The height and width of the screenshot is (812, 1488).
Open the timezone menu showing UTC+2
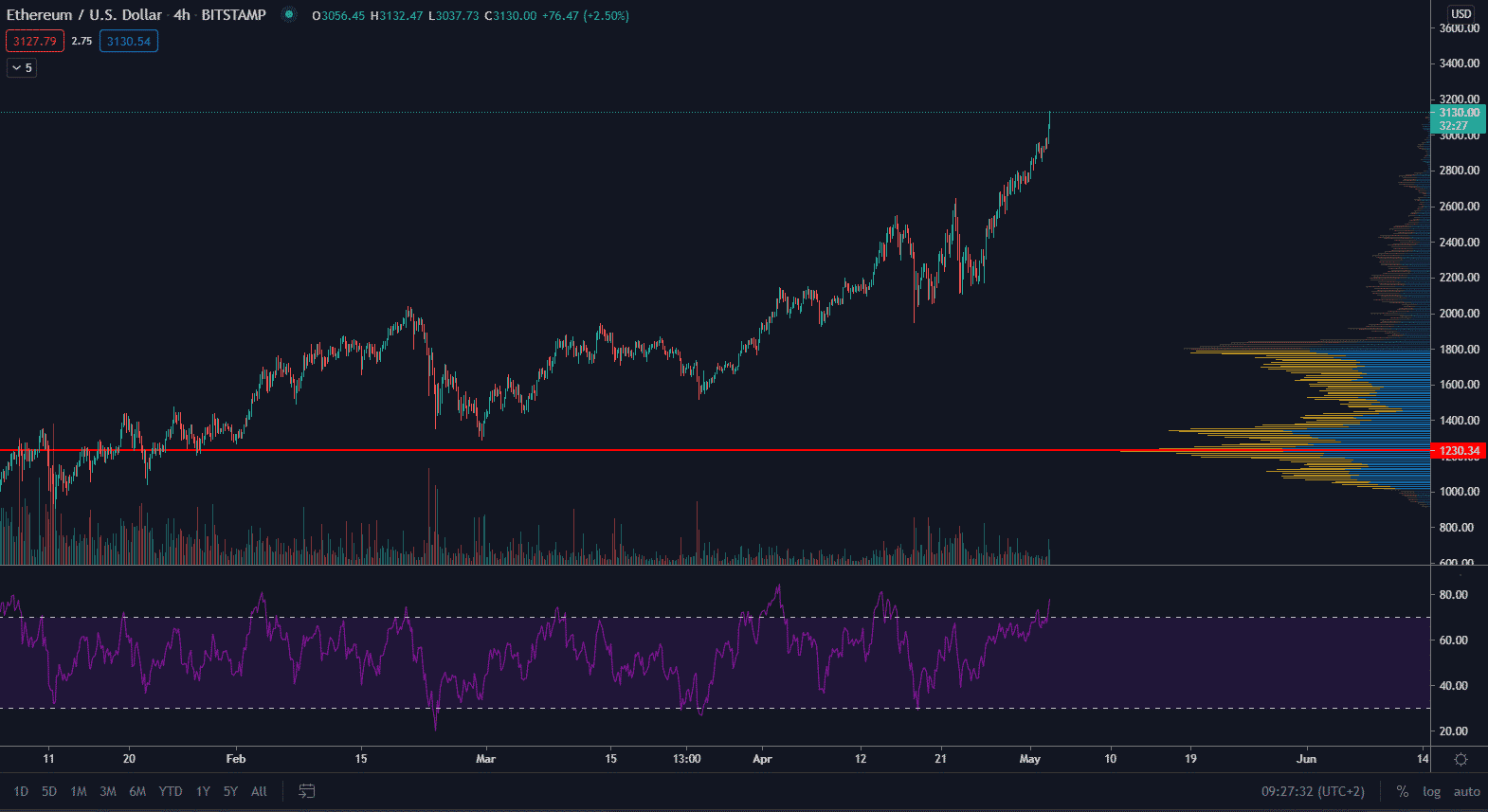click(1312, 791)
